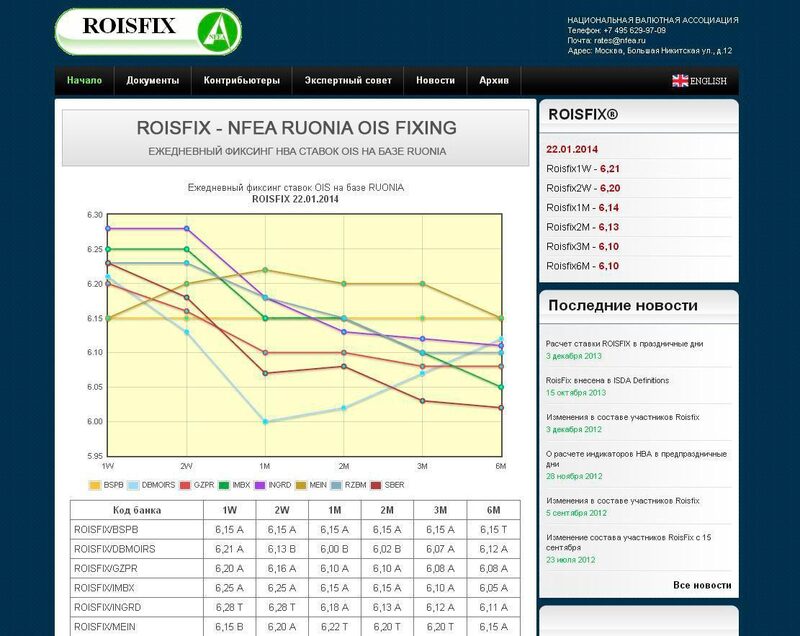Image resolution: width=800 pixels, height=636 pixels.
Task: Click the rates@nfea.ru email address
Action: [x=620, y=40]
